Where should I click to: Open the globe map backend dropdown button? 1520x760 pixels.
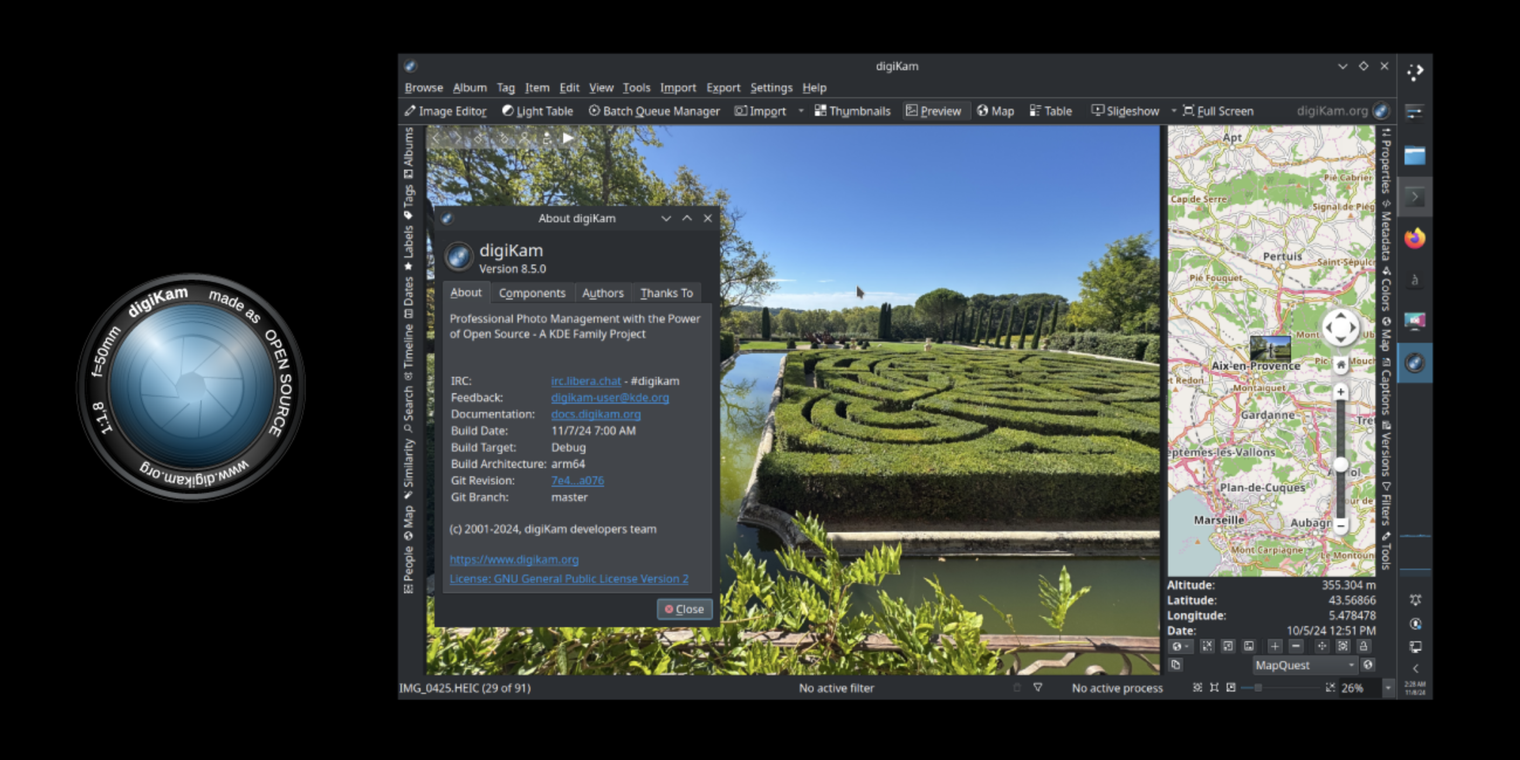1181,647
